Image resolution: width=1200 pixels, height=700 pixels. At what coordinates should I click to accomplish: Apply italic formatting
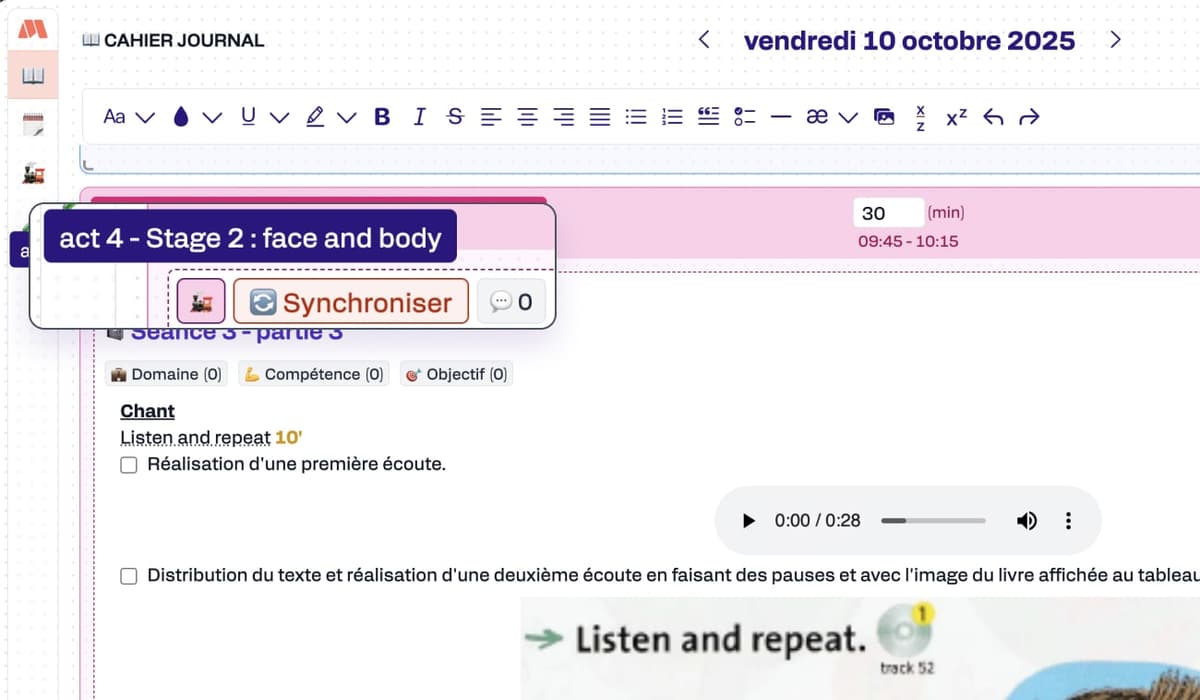point(419,117)
